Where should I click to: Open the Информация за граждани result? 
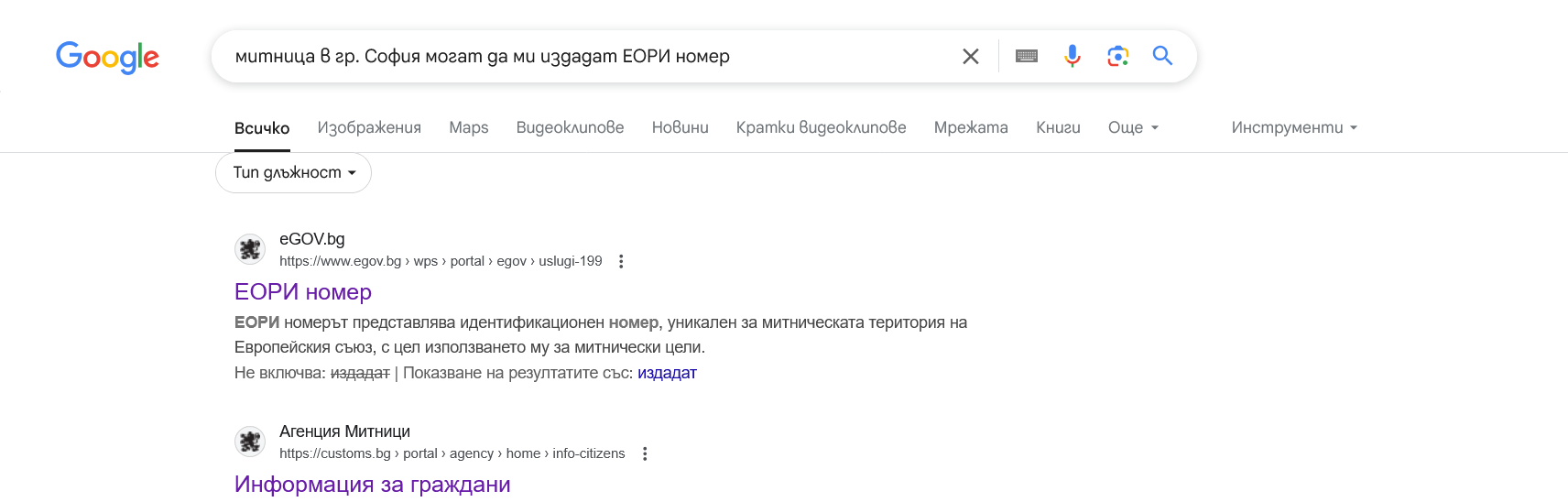pyautogui.click(x=372, y=485)
